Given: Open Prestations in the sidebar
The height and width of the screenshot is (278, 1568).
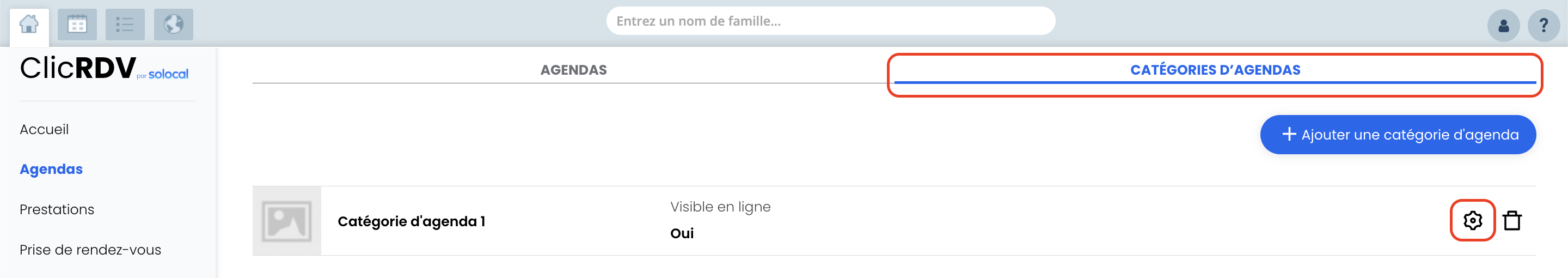Looking at the screenshot, I should [57, 209].
